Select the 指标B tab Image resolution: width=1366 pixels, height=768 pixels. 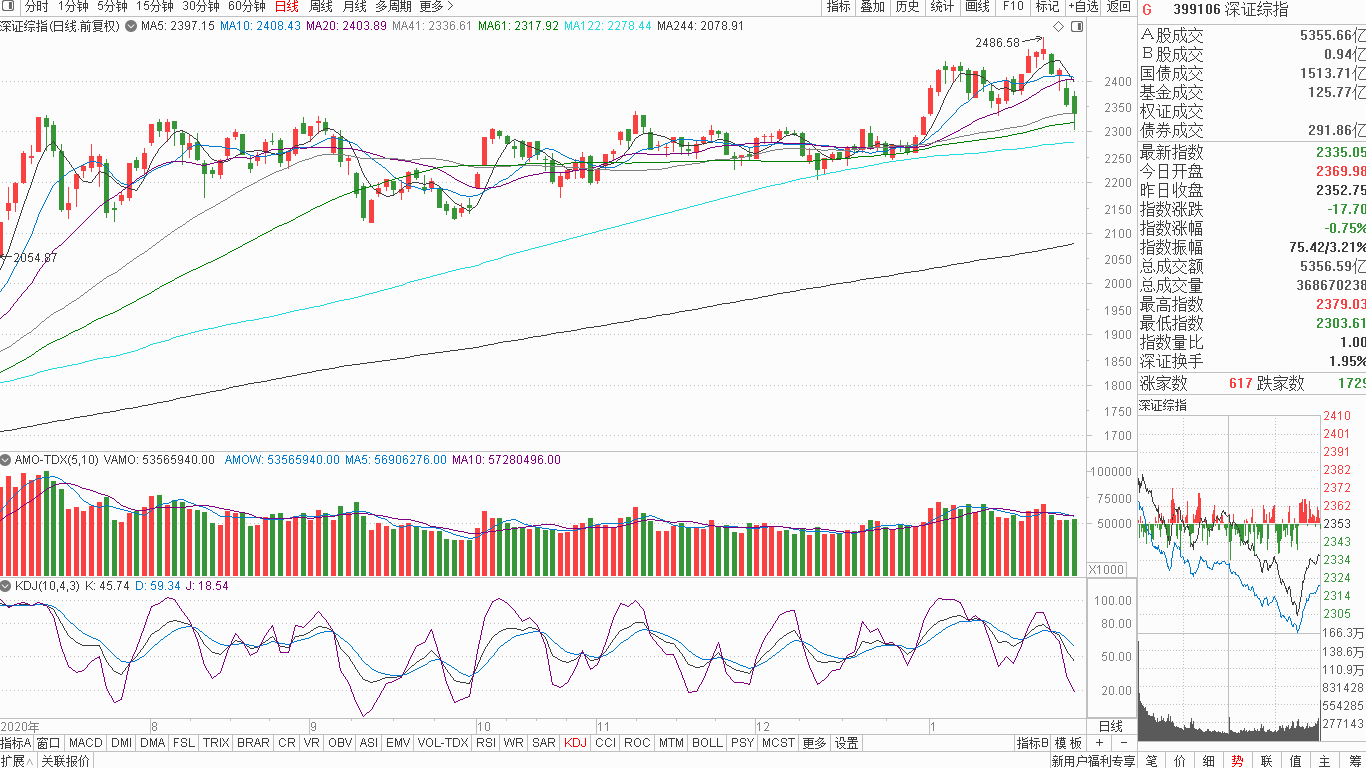(x=1032, y=743)
